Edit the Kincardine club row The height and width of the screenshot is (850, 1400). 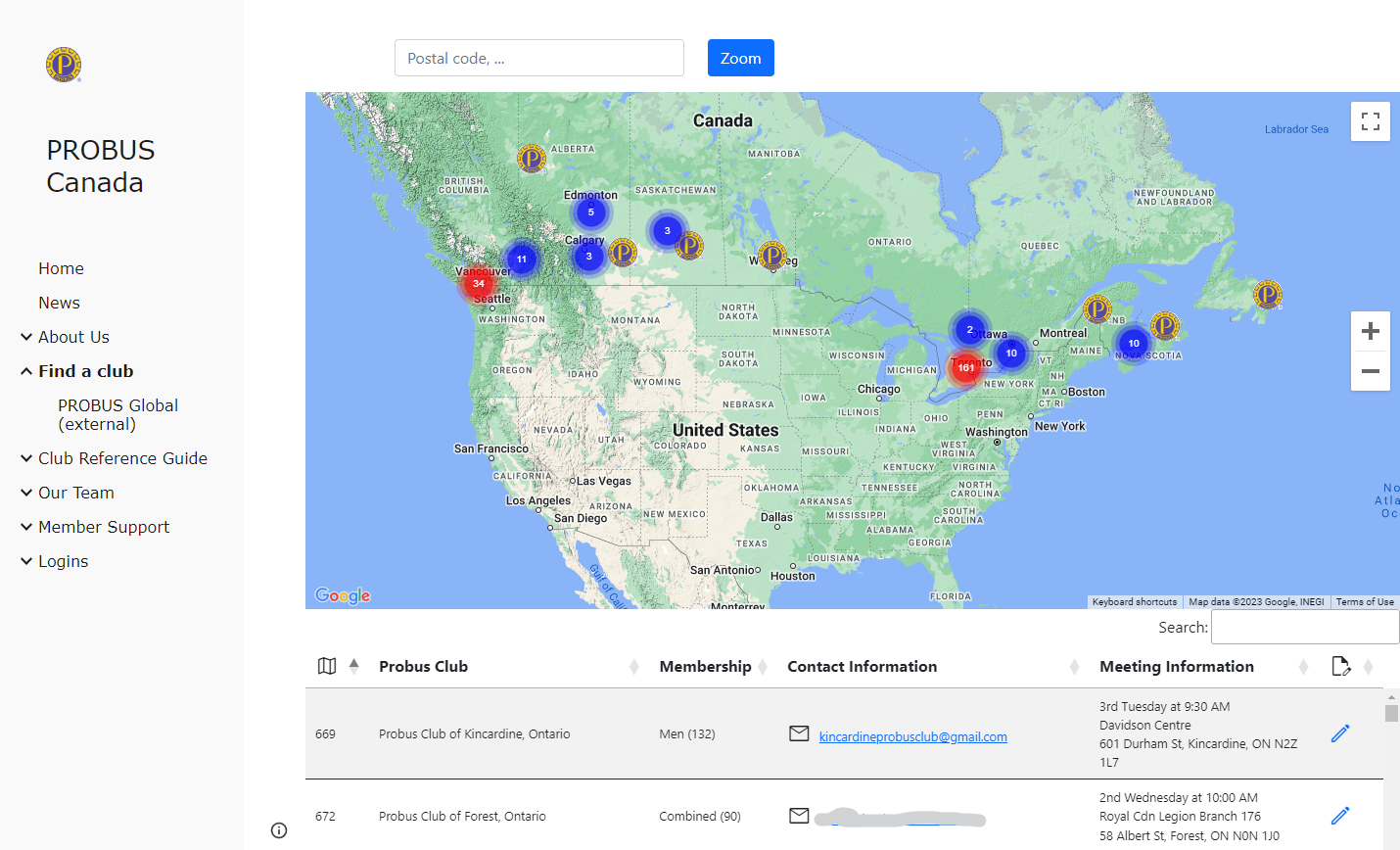[x=1340, y=733]
